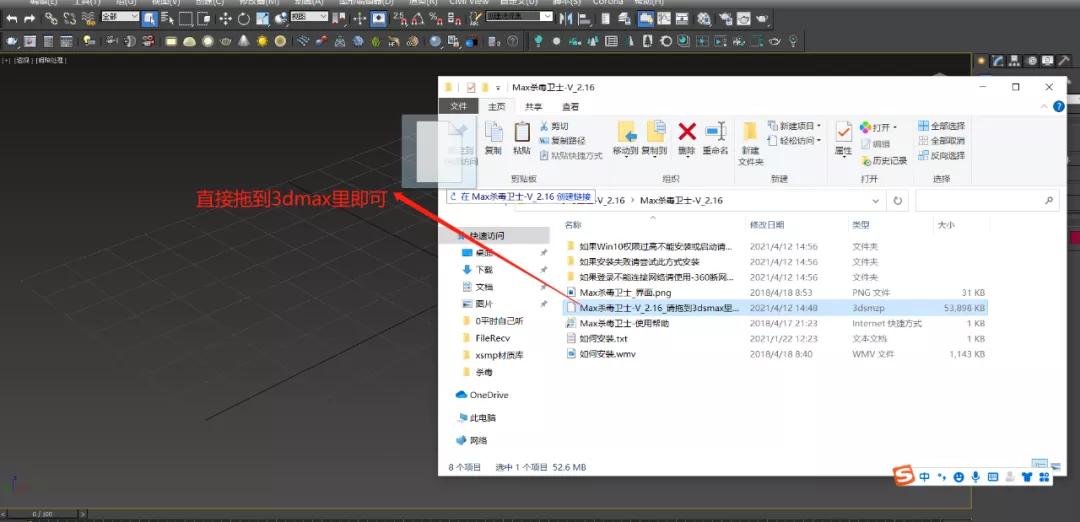
Task: Switch to the 查看 ribbon tab
Action: [x=570, y=106]
